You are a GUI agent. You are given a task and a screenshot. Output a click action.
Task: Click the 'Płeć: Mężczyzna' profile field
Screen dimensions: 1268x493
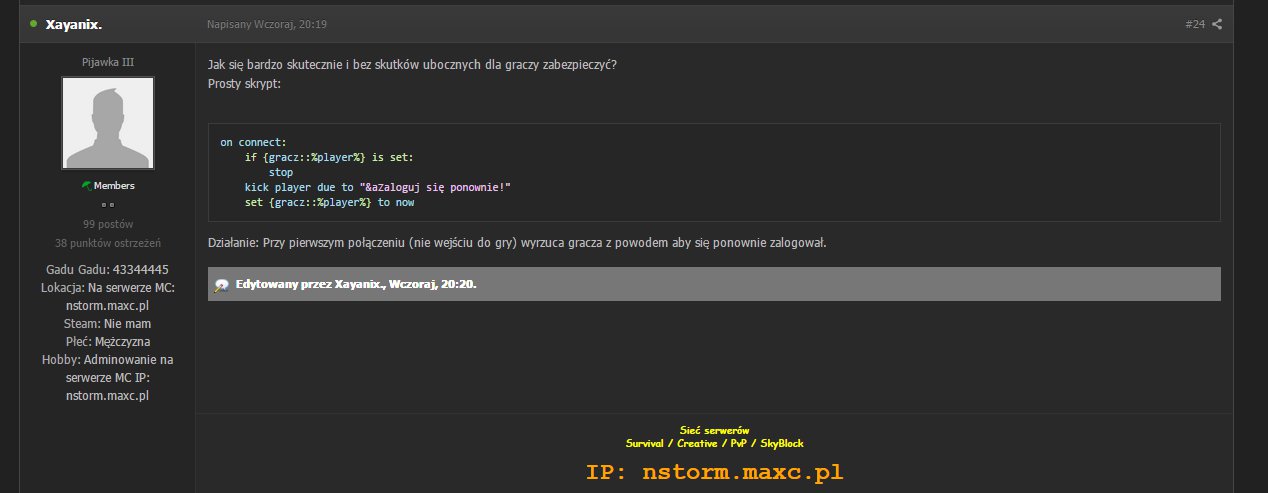click(107, 342)
